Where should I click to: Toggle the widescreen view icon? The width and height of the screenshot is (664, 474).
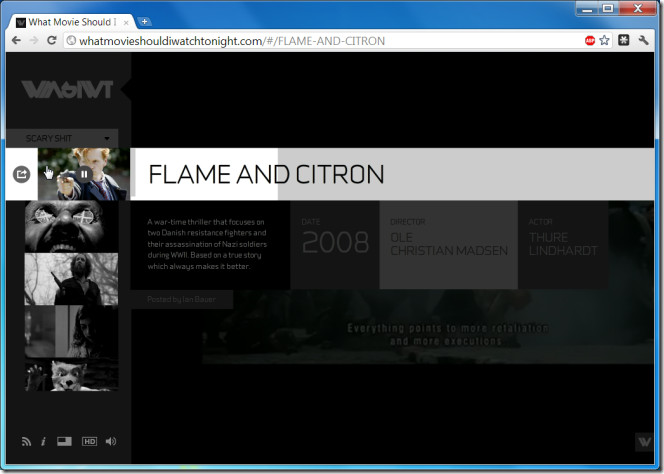coord(64,441)
